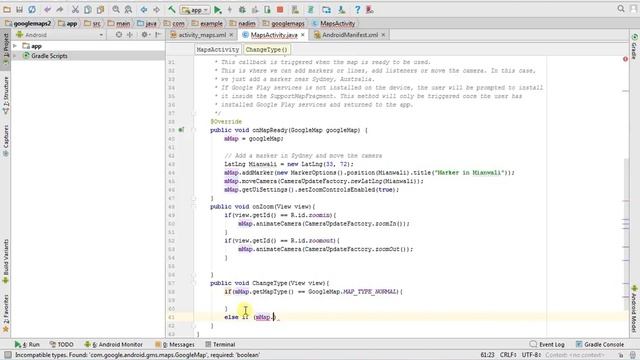This screenshot has height=360, width=640.
Task: Open the Structure side tool window
Action: tap(6, 95)
